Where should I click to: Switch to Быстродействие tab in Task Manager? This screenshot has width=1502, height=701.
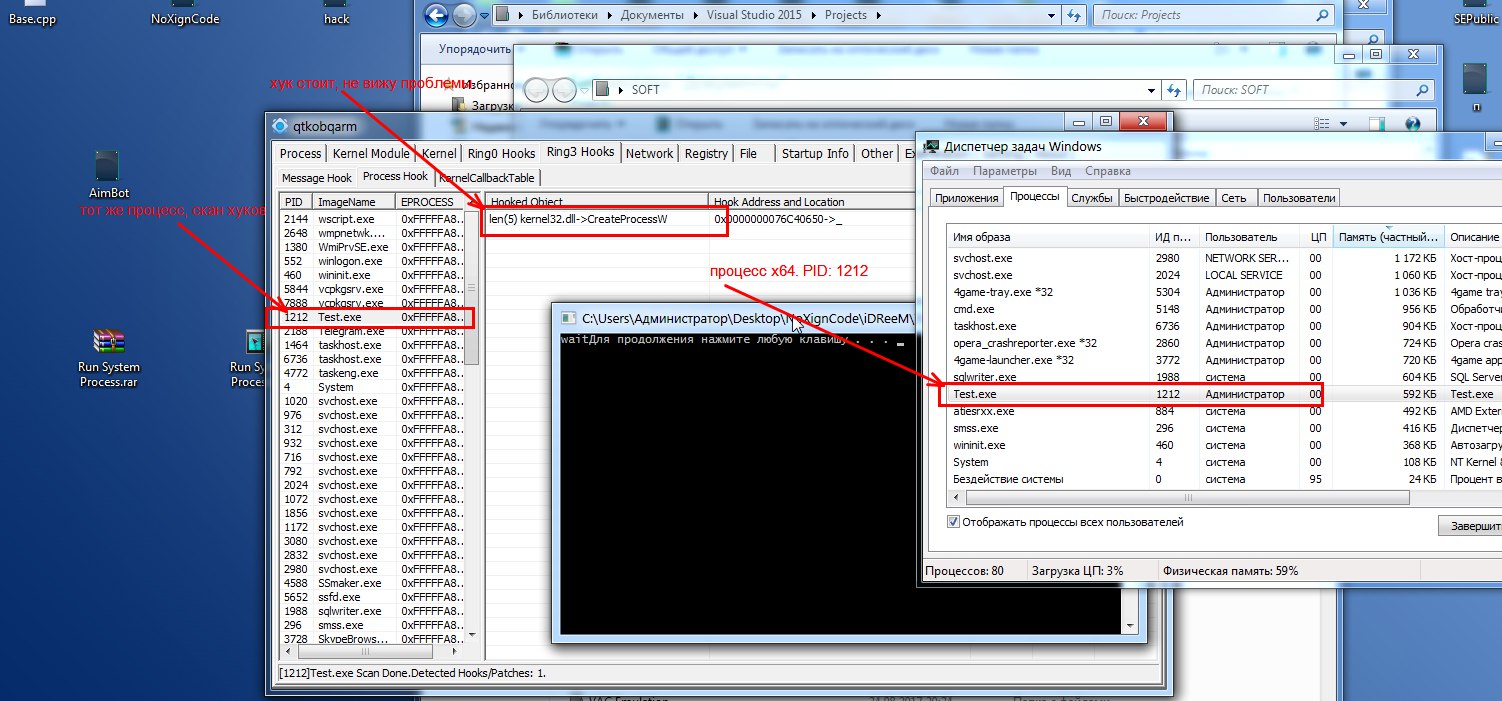tap(1166, 198)
